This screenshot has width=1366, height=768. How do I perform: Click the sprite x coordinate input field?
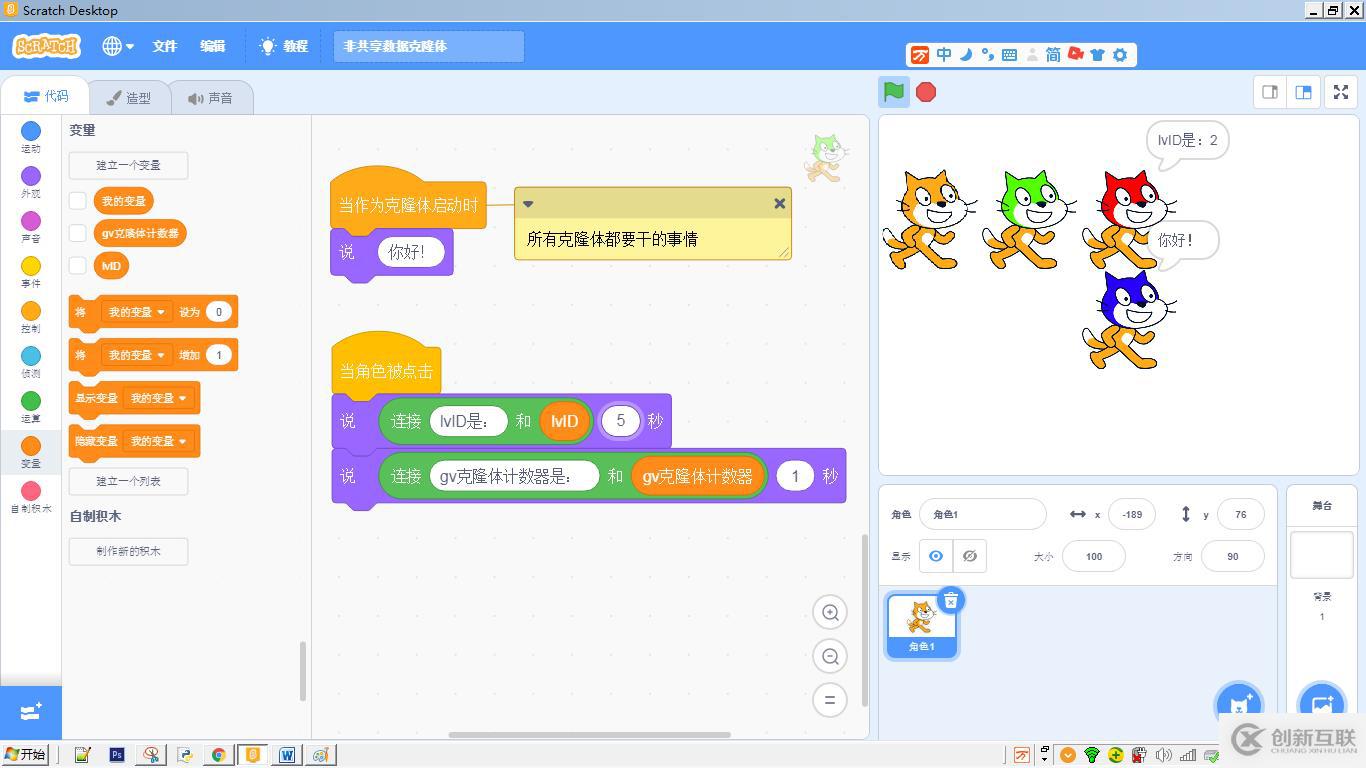point(1131,513)
